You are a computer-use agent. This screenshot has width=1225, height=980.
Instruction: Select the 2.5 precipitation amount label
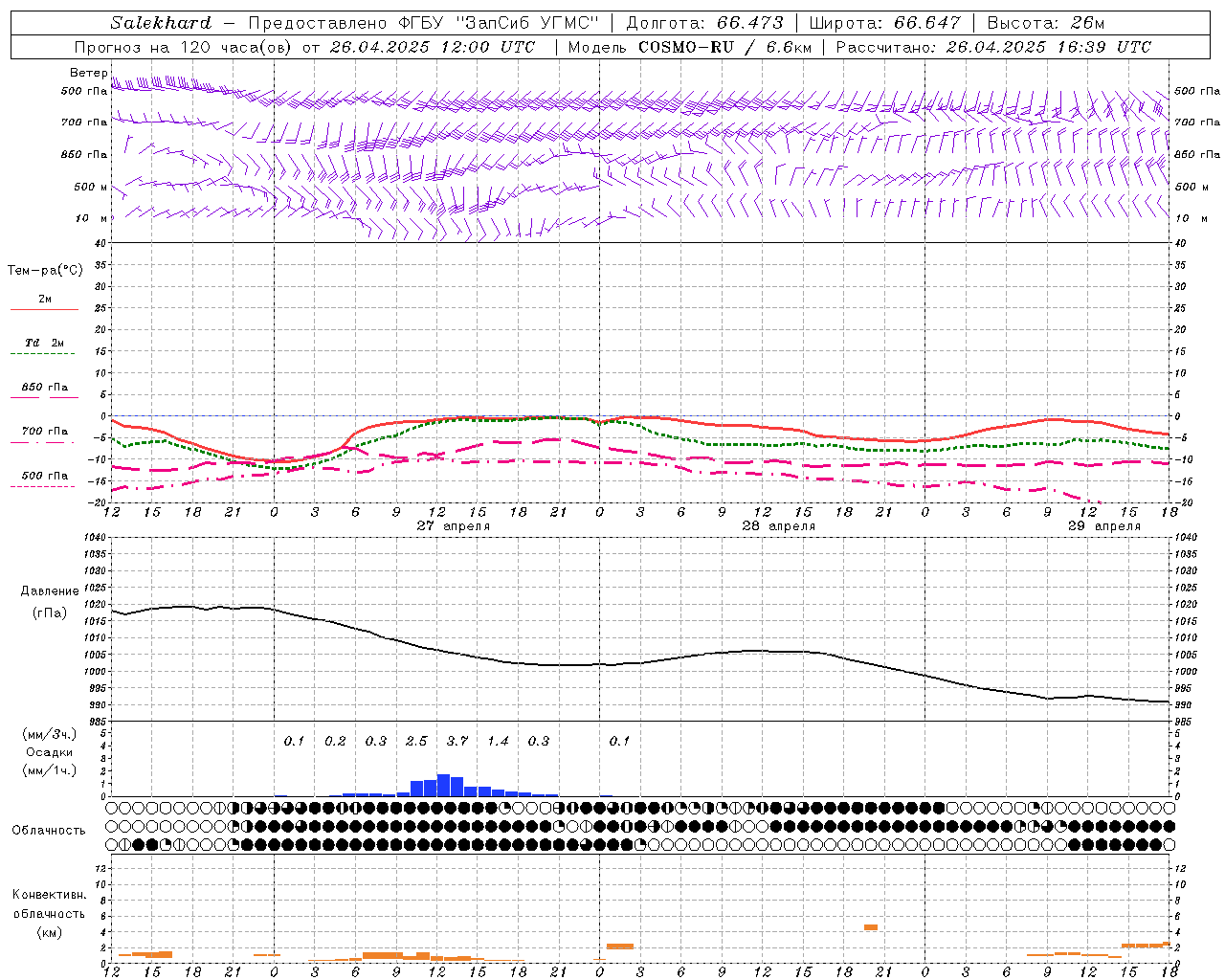point(416,741)
